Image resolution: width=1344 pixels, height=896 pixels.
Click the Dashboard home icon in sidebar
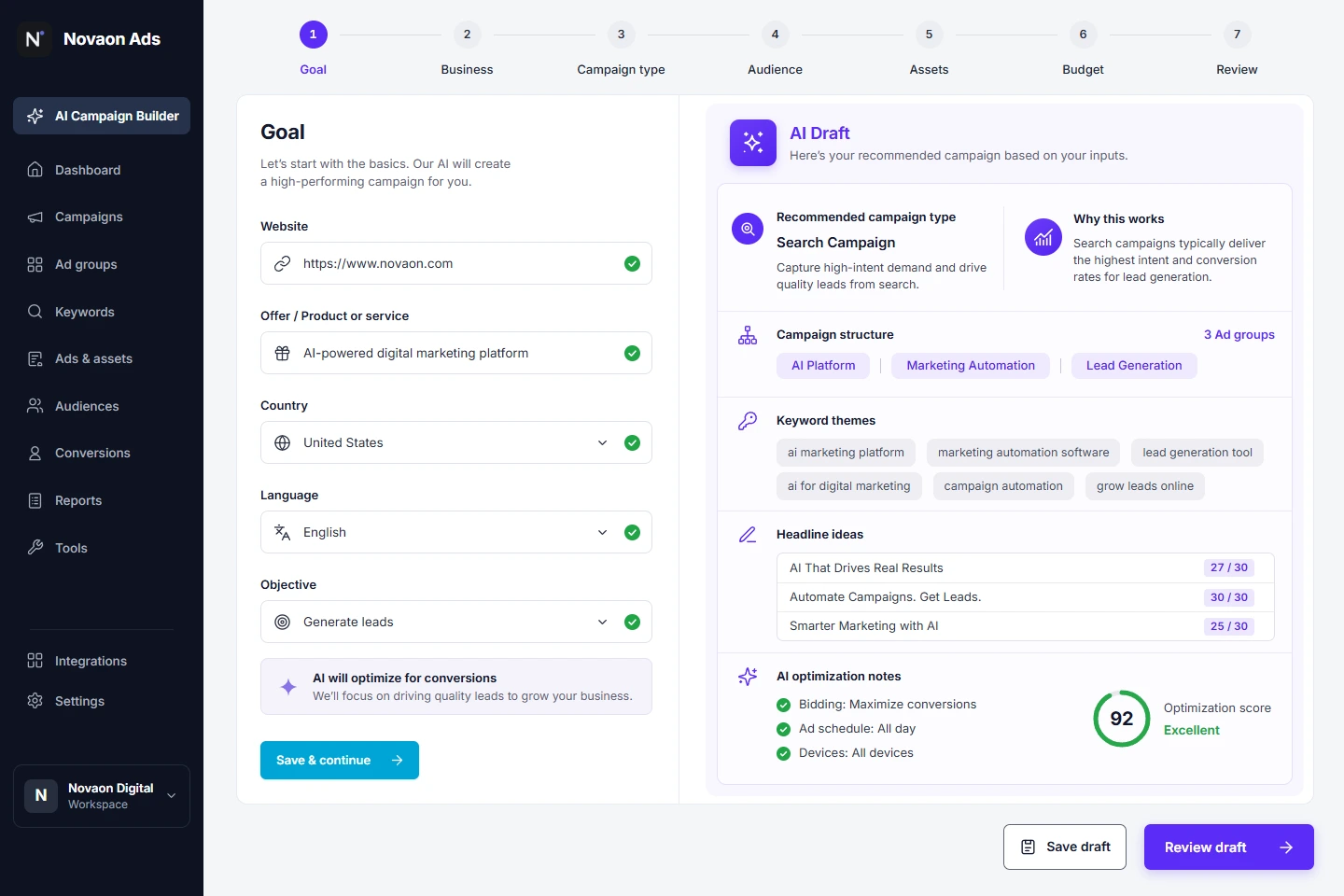[x=35, y=170]
